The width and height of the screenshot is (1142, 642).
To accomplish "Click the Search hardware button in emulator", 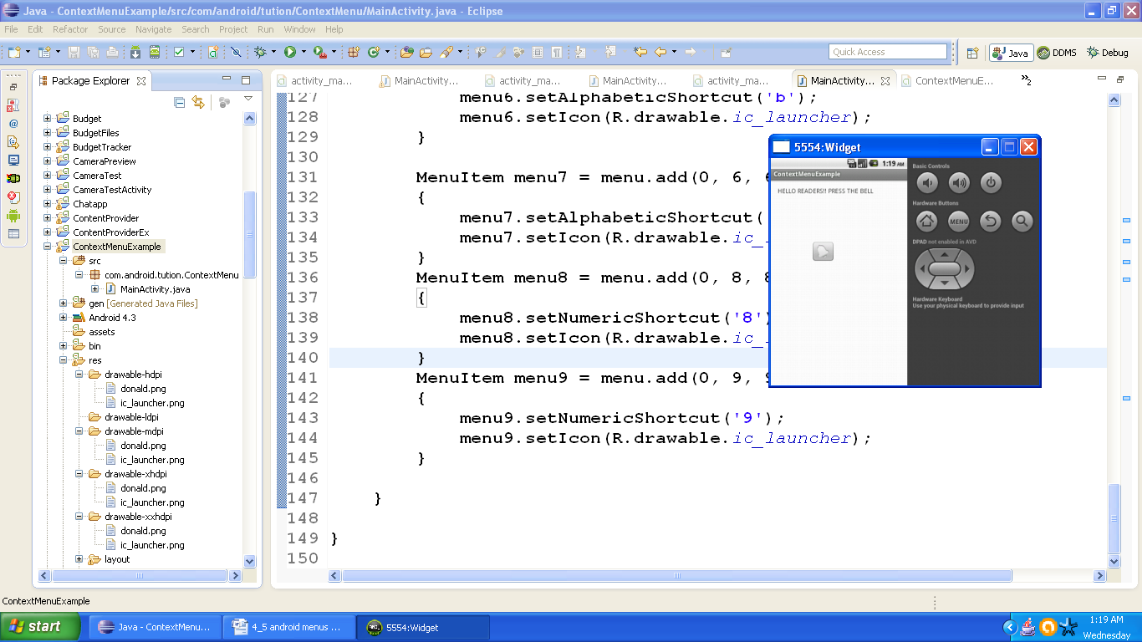I will tap(1022, 221).
